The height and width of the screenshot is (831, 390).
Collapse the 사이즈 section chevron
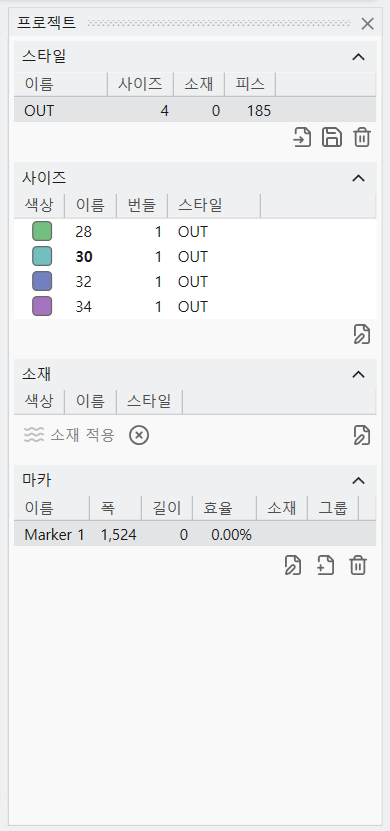(x=359, y=178)
